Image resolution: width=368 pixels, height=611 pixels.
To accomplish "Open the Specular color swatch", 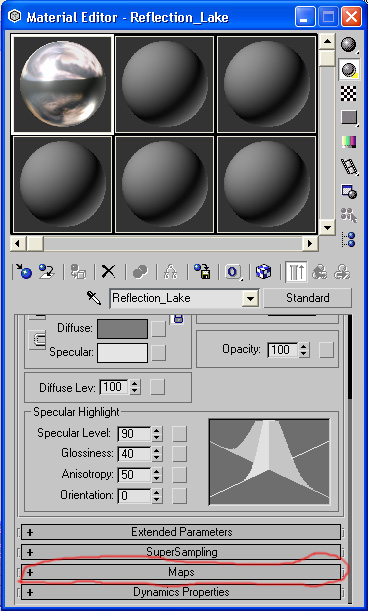I will point(122,353).
